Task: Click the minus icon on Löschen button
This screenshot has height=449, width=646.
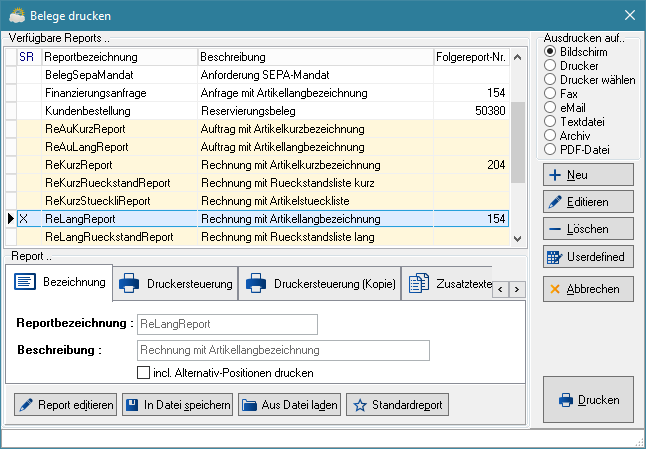Action: [x=555, y=229]
